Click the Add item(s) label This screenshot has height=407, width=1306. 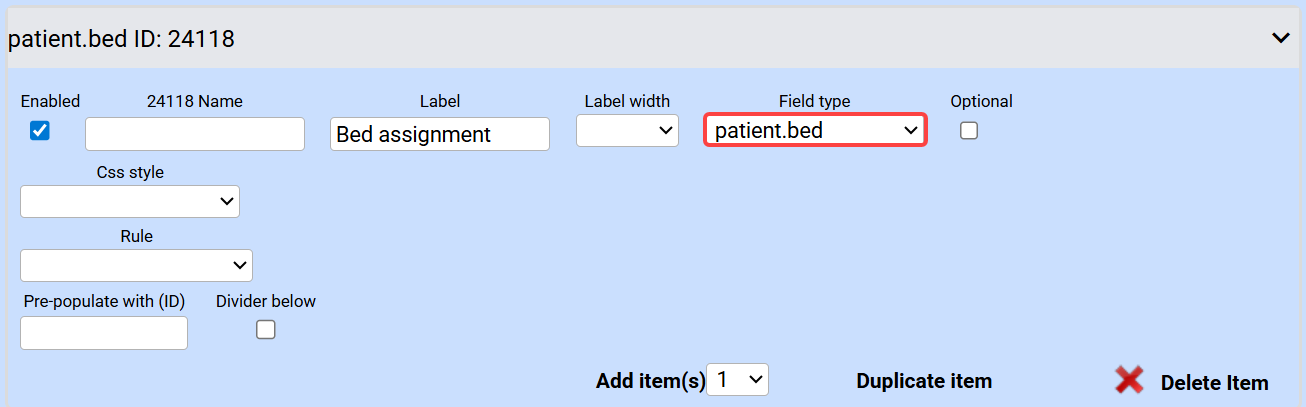pos(650,381)
